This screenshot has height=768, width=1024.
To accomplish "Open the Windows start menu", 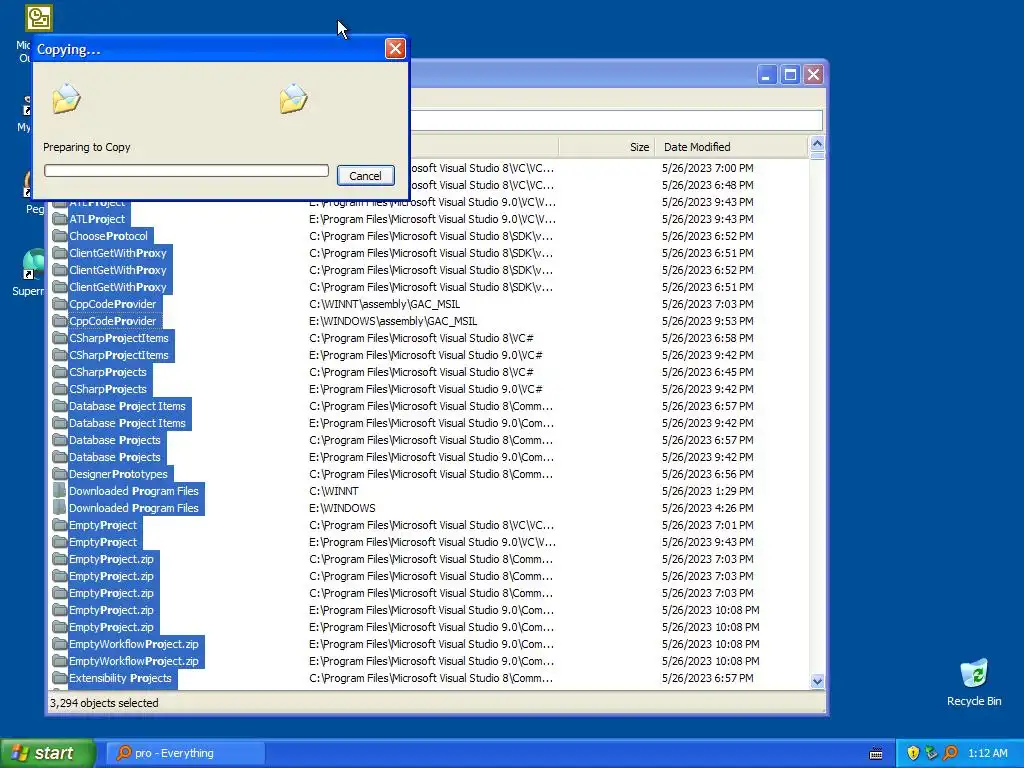I will [48, 753].
